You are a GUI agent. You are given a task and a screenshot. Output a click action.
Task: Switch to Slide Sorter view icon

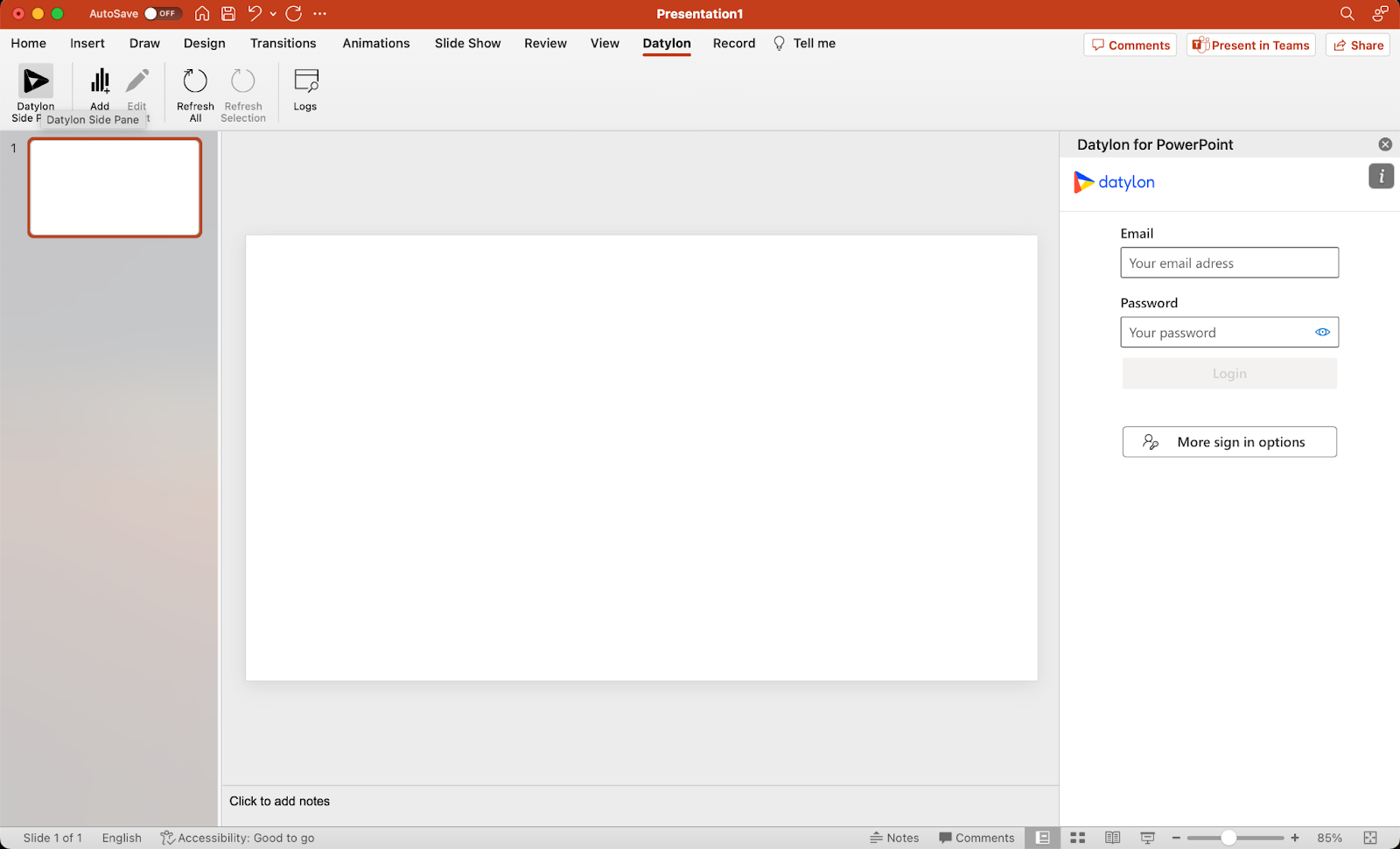coord(1078,838)
